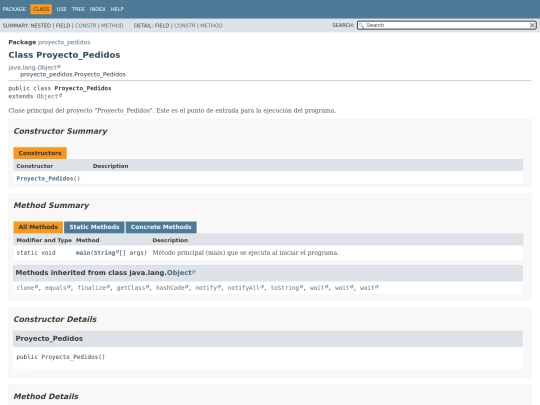Open the String parameter type link

[106, 253]
